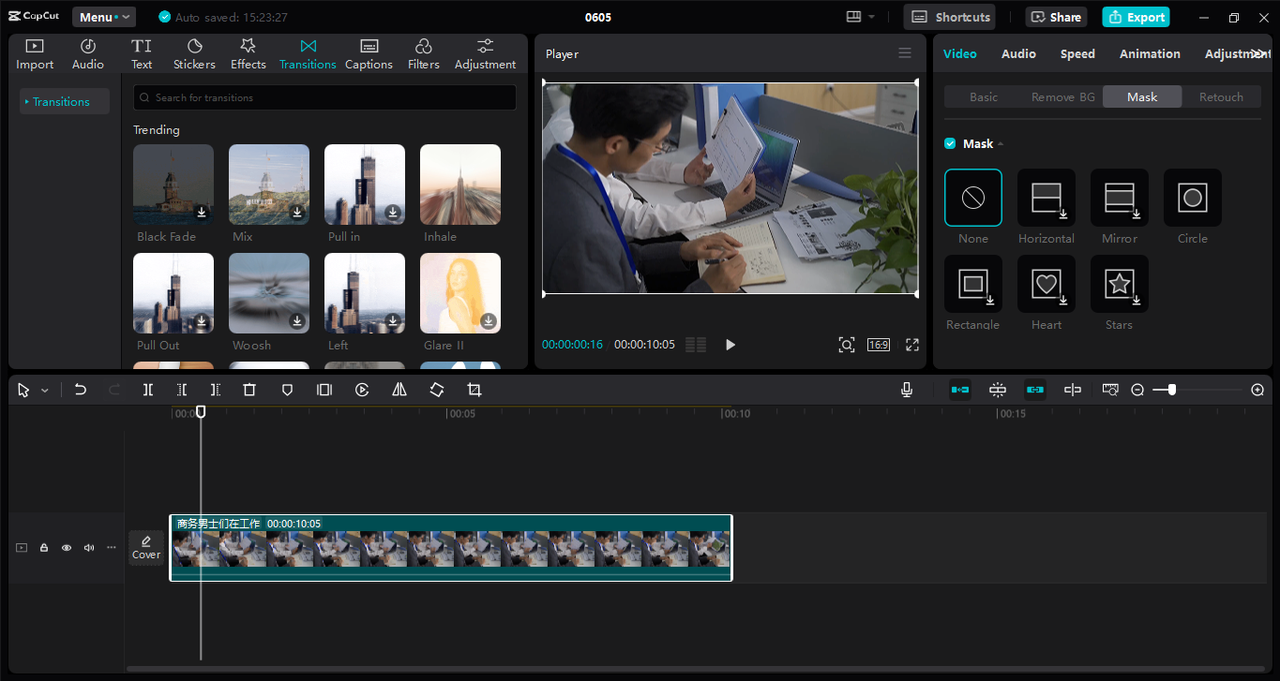Open the Adjustment tab in top toolbar

[x=485, y=54]
